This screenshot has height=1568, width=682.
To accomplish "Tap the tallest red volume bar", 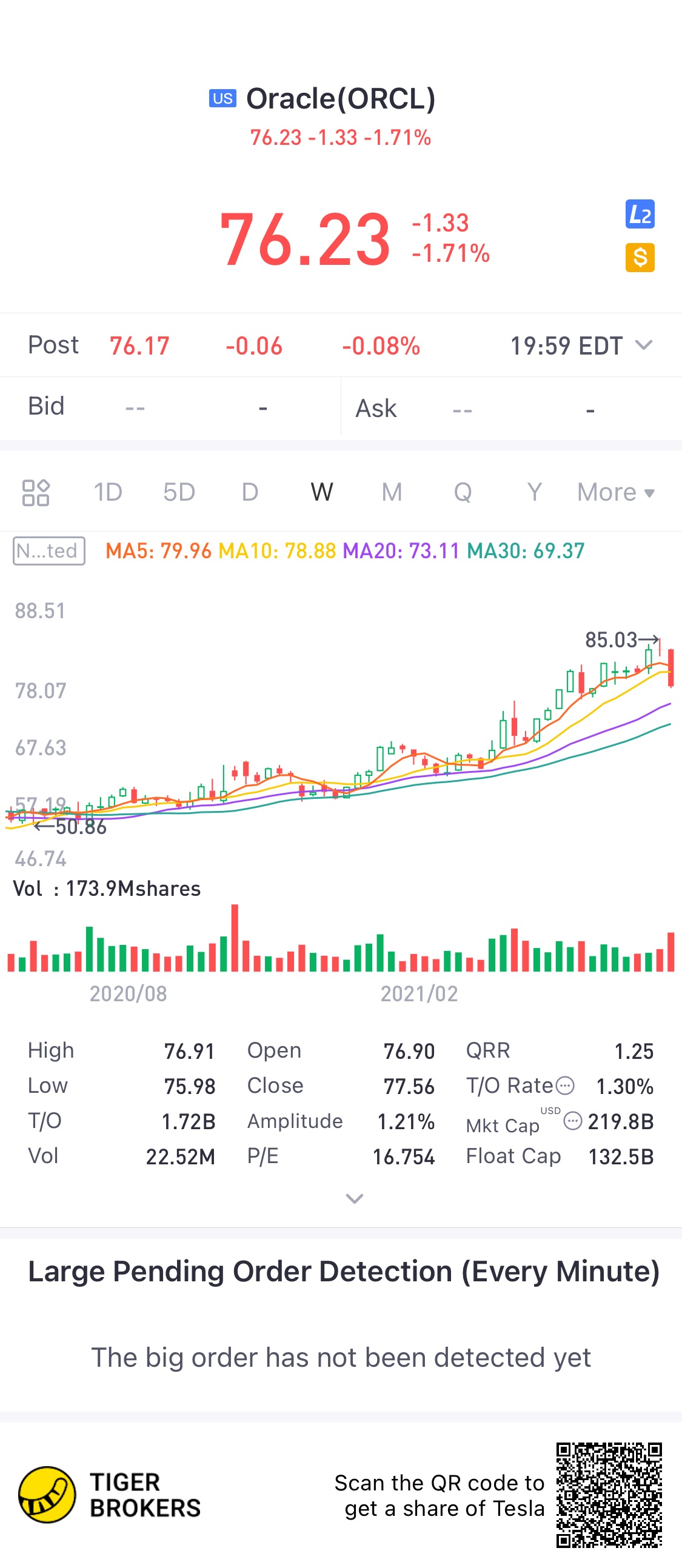I will 235,938.
